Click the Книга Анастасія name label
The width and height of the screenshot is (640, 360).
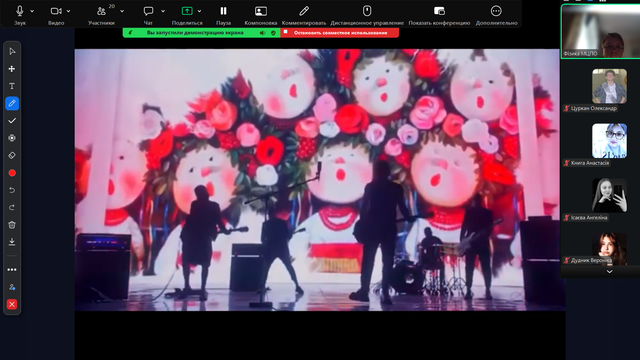pos(590,163)
